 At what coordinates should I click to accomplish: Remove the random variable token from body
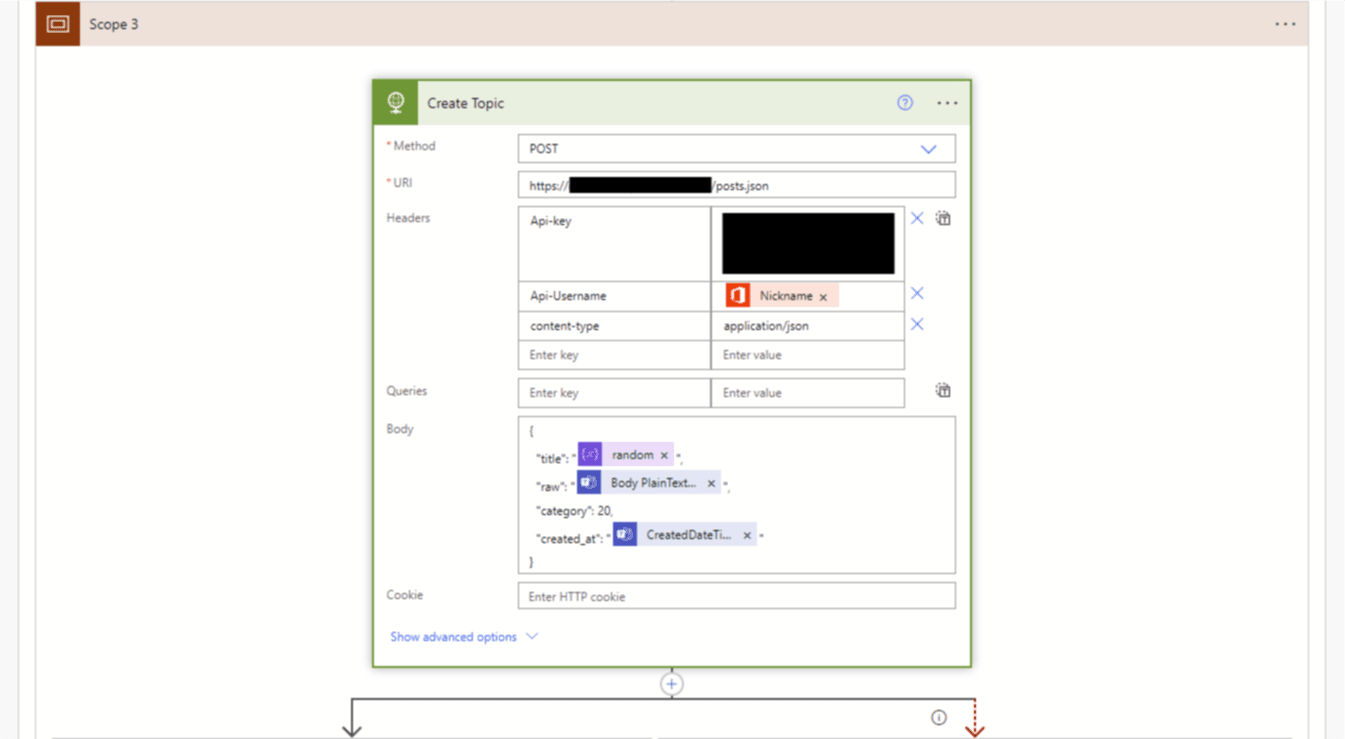[664, 455]
